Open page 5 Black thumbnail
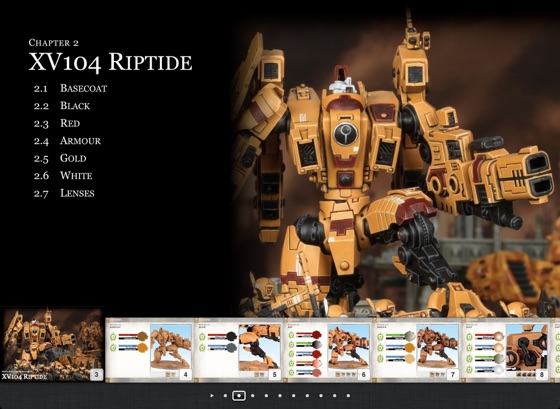Viewport: 560px width, 409px height. click(x=239, y=349)
